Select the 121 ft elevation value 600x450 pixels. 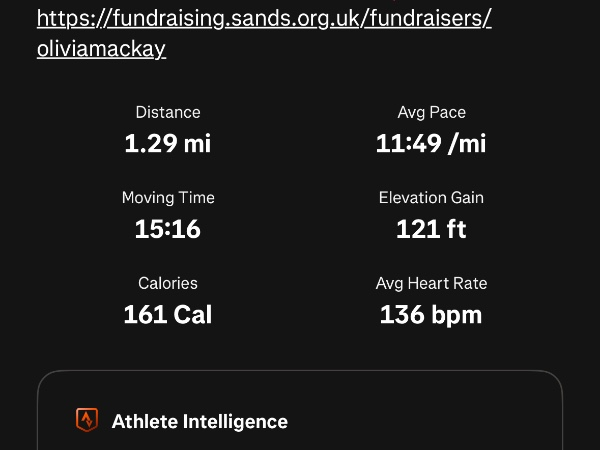click(x=431, y=229)
